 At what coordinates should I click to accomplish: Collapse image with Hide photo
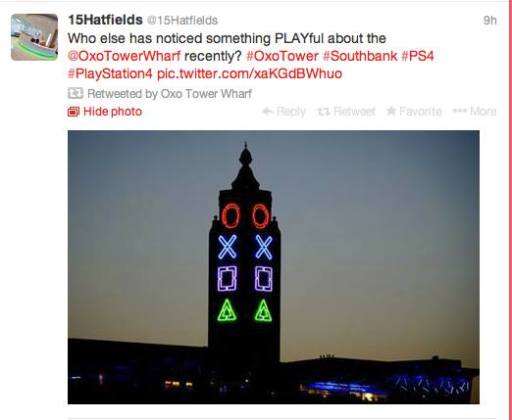coord(112,111)
